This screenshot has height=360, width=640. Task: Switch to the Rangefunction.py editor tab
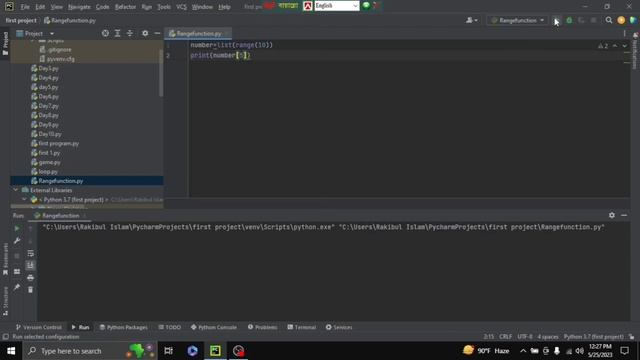(198, 33)
